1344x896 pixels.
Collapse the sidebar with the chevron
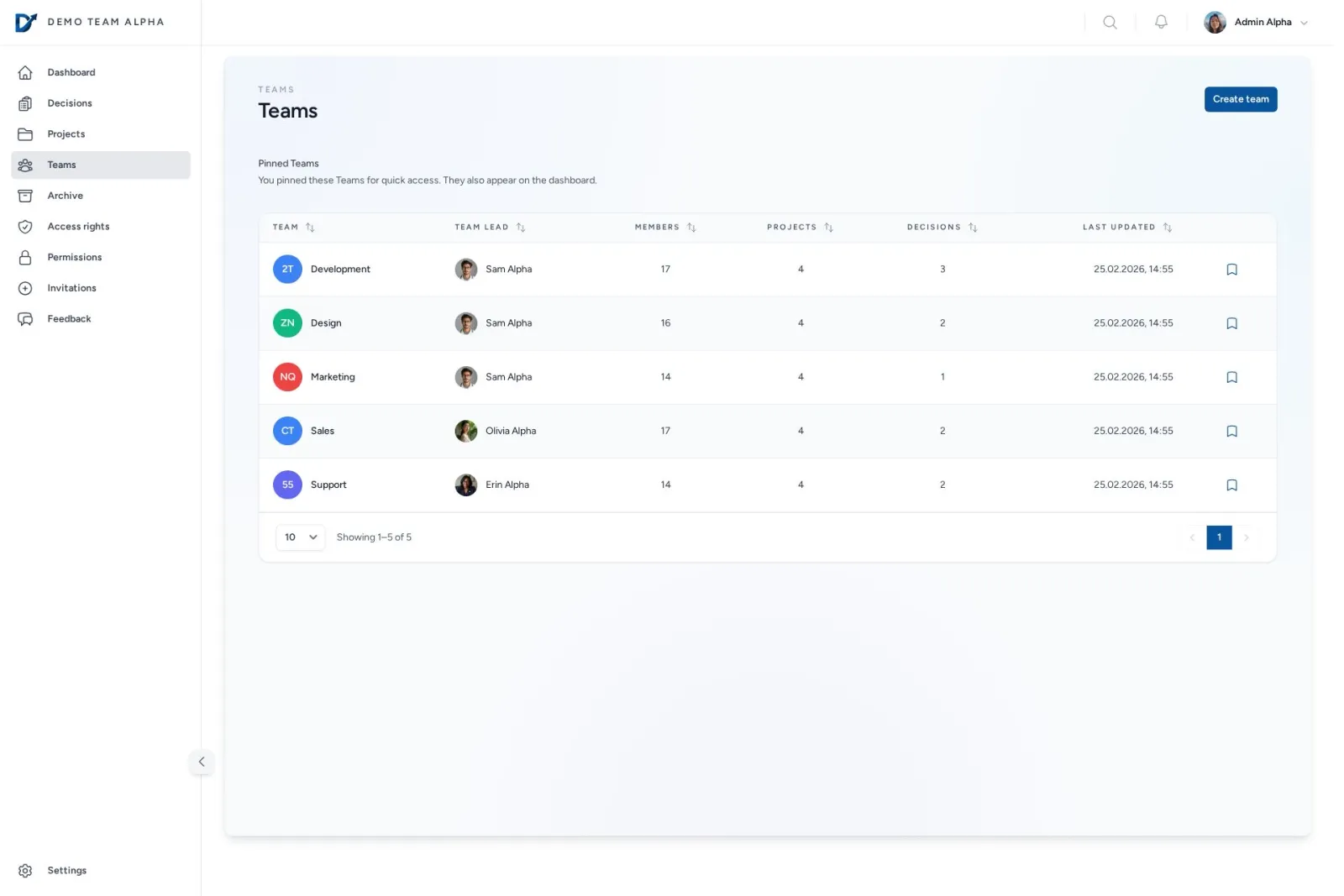202,762
